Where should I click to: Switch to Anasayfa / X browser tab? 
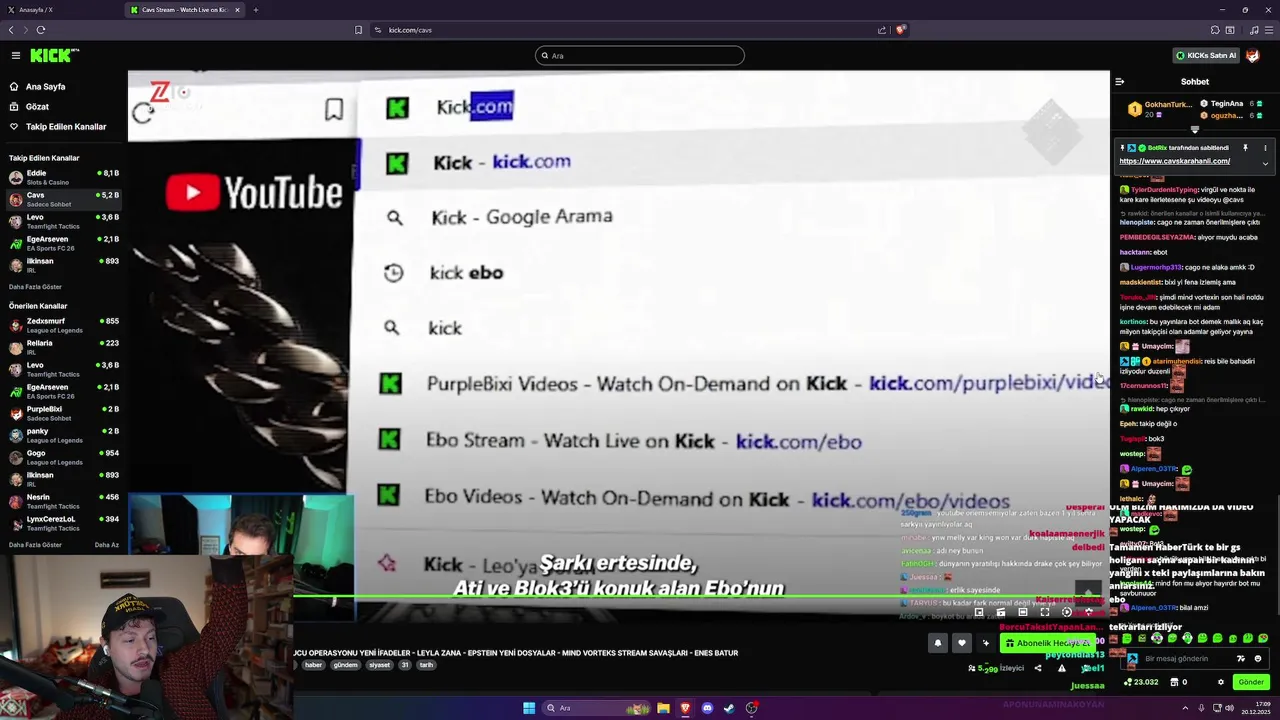pos(60,10)
